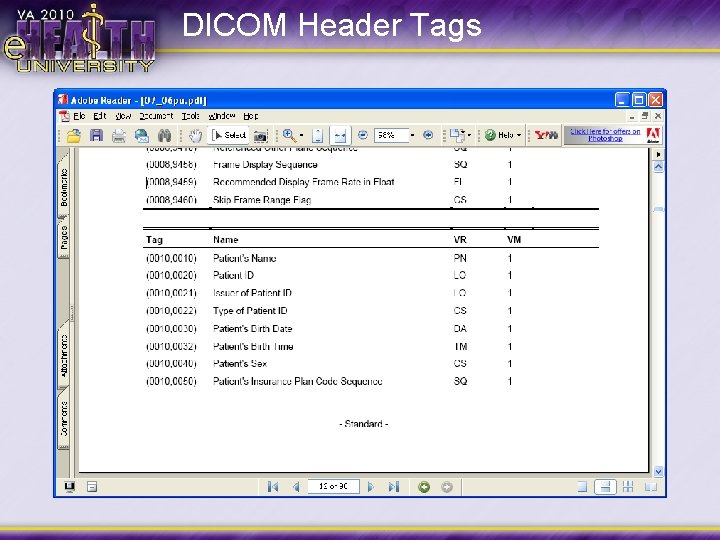Switch to Continuous Facing layout
This screenshot has width=720, height=540.
point(628,487)
